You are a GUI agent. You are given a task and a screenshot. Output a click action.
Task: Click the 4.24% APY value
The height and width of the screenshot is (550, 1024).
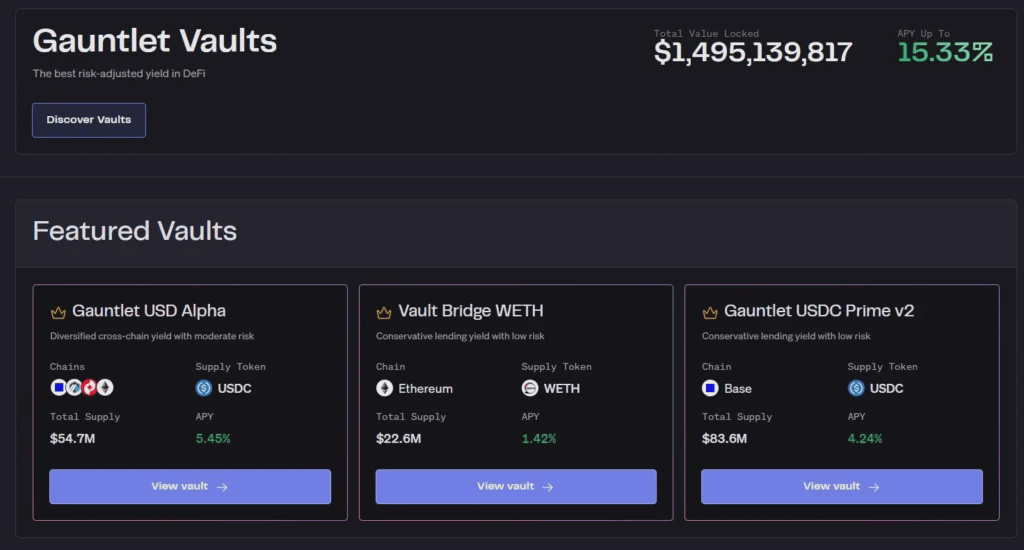[x=865, y=438]
